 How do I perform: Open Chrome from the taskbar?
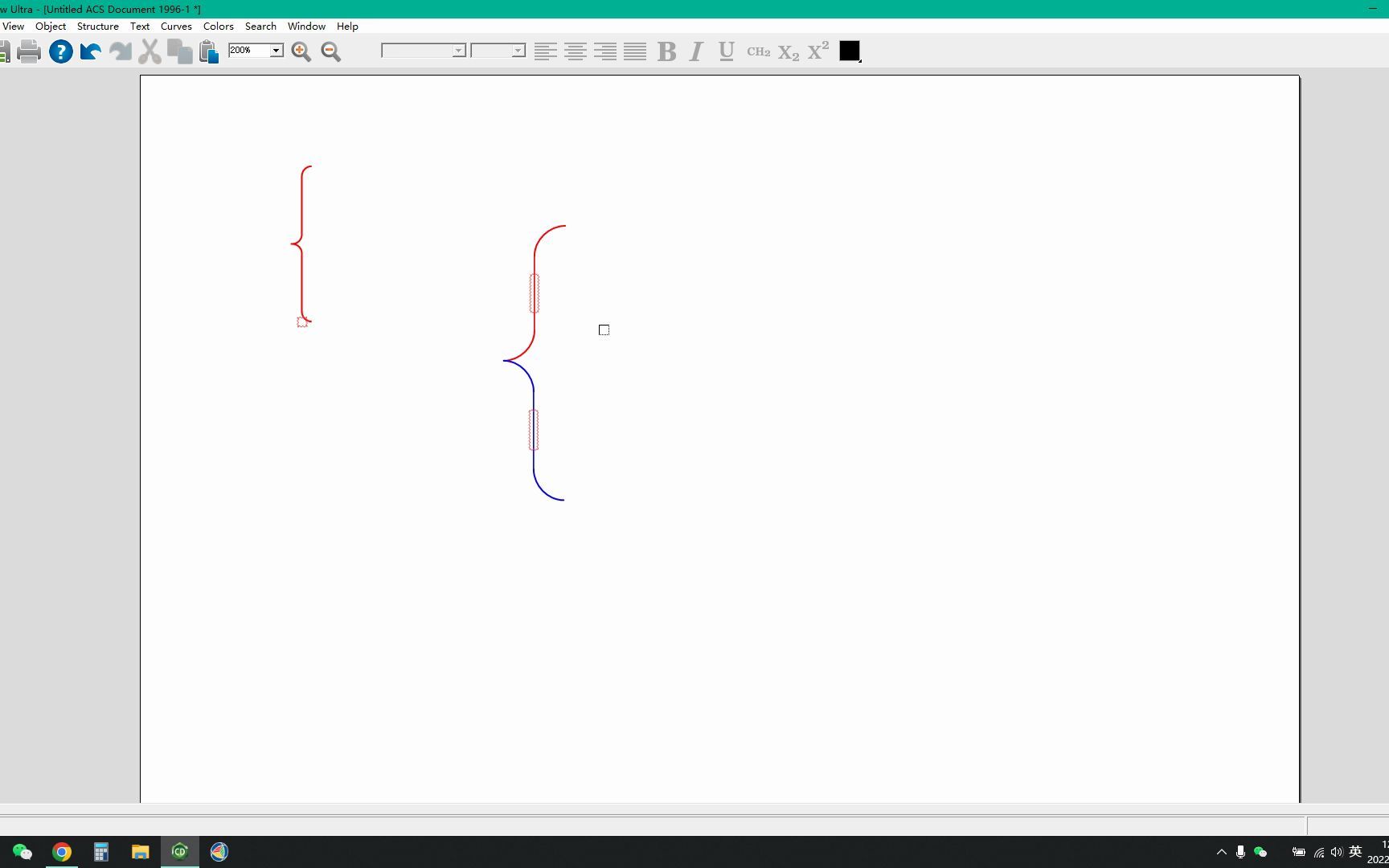tap(62, 851)
